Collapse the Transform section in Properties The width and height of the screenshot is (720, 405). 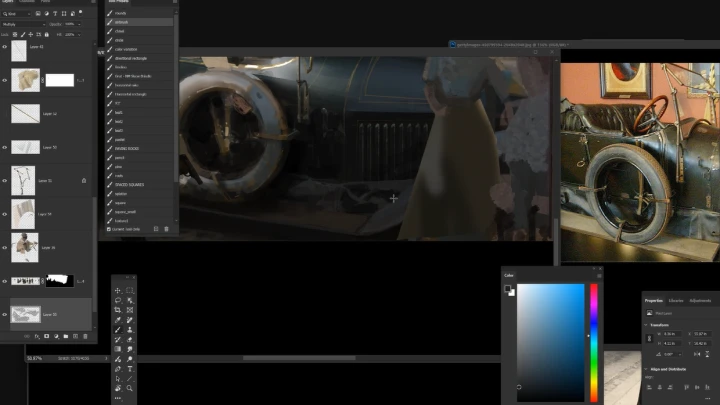coord(647,323)
